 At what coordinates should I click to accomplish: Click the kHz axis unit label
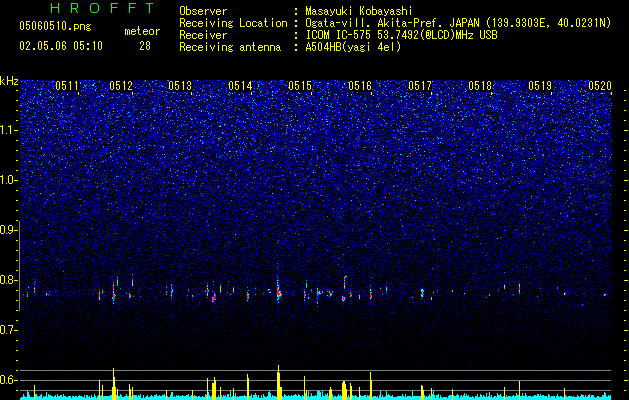pos(9,81)
